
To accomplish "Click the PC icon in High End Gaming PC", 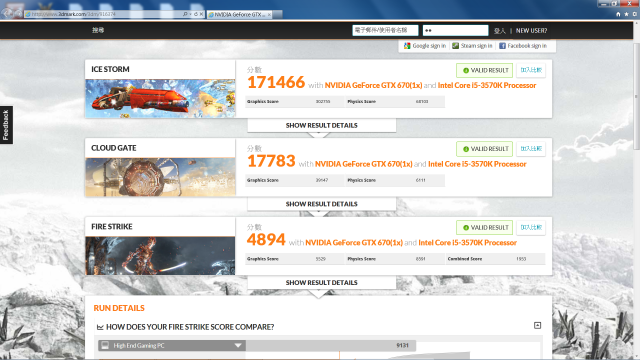I will [x=105, y=345].
